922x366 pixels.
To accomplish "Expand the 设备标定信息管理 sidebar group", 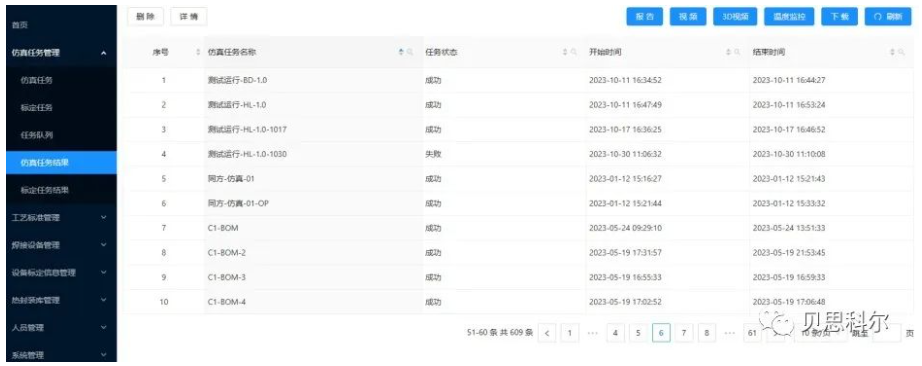I will point(61,273).
